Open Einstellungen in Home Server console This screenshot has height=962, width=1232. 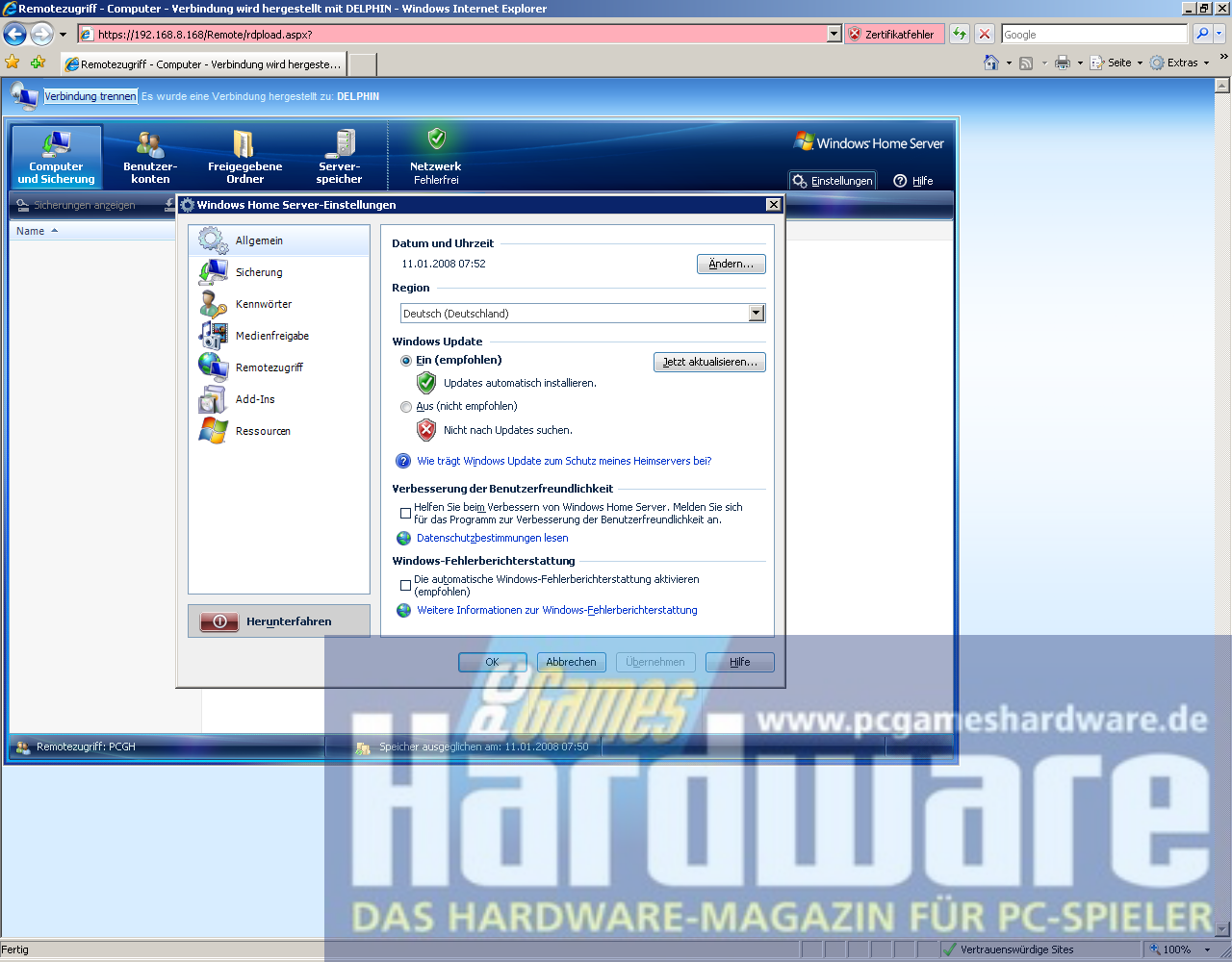tap(833, 181)
